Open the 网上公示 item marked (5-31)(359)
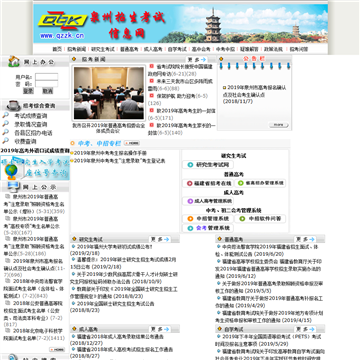The width and height of the screenshot is (360, 360). (x=34, y=204)
